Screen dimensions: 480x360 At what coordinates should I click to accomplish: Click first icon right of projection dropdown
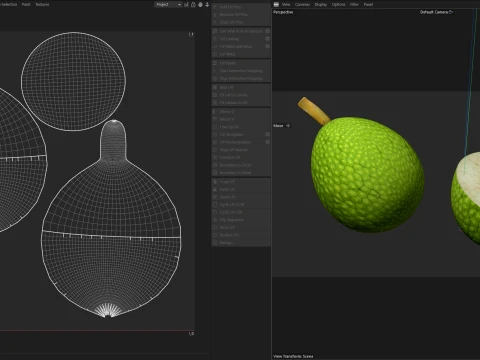click(186, 5)
